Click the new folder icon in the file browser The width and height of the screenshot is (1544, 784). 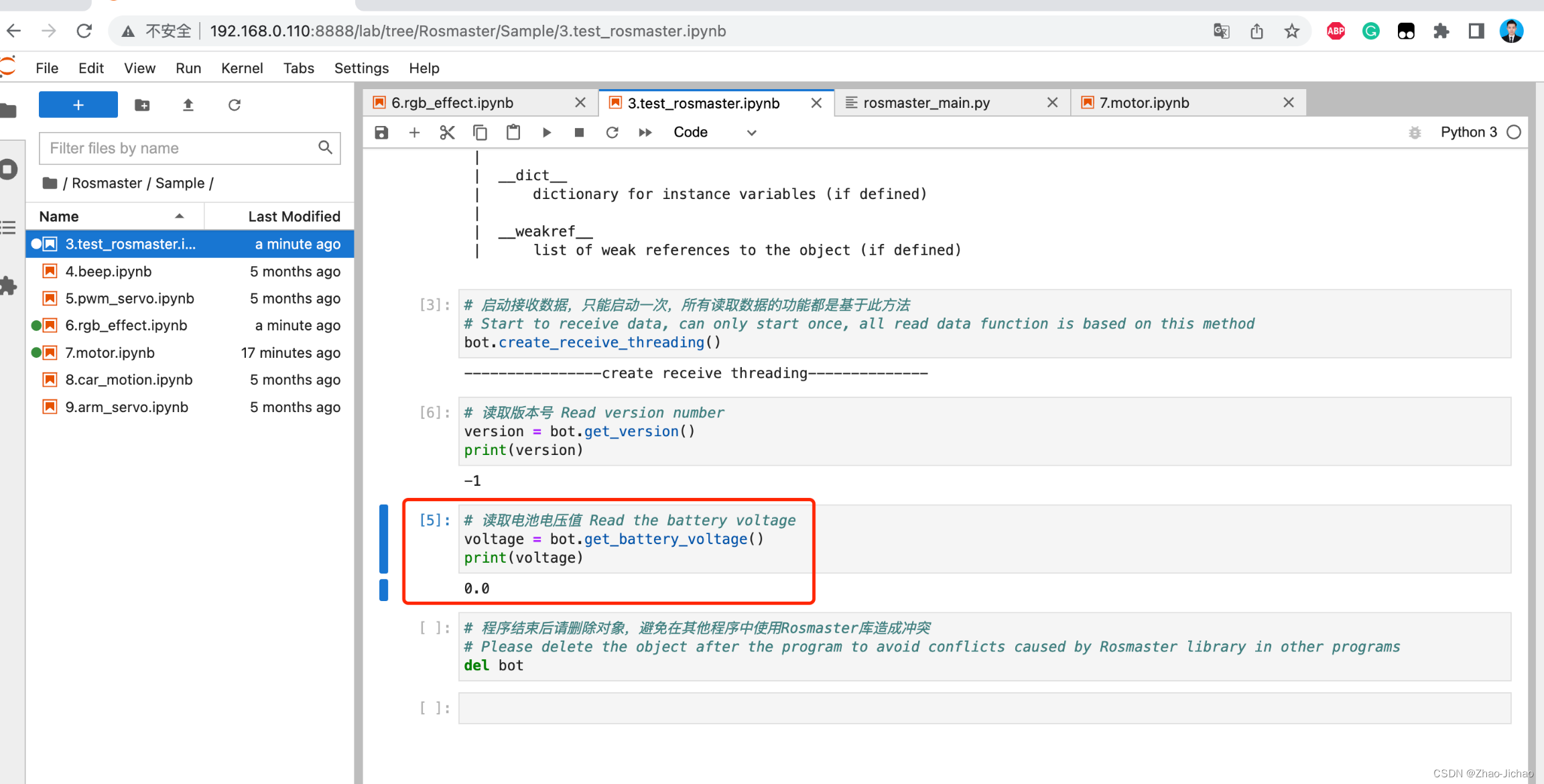(x=142, y=105)
